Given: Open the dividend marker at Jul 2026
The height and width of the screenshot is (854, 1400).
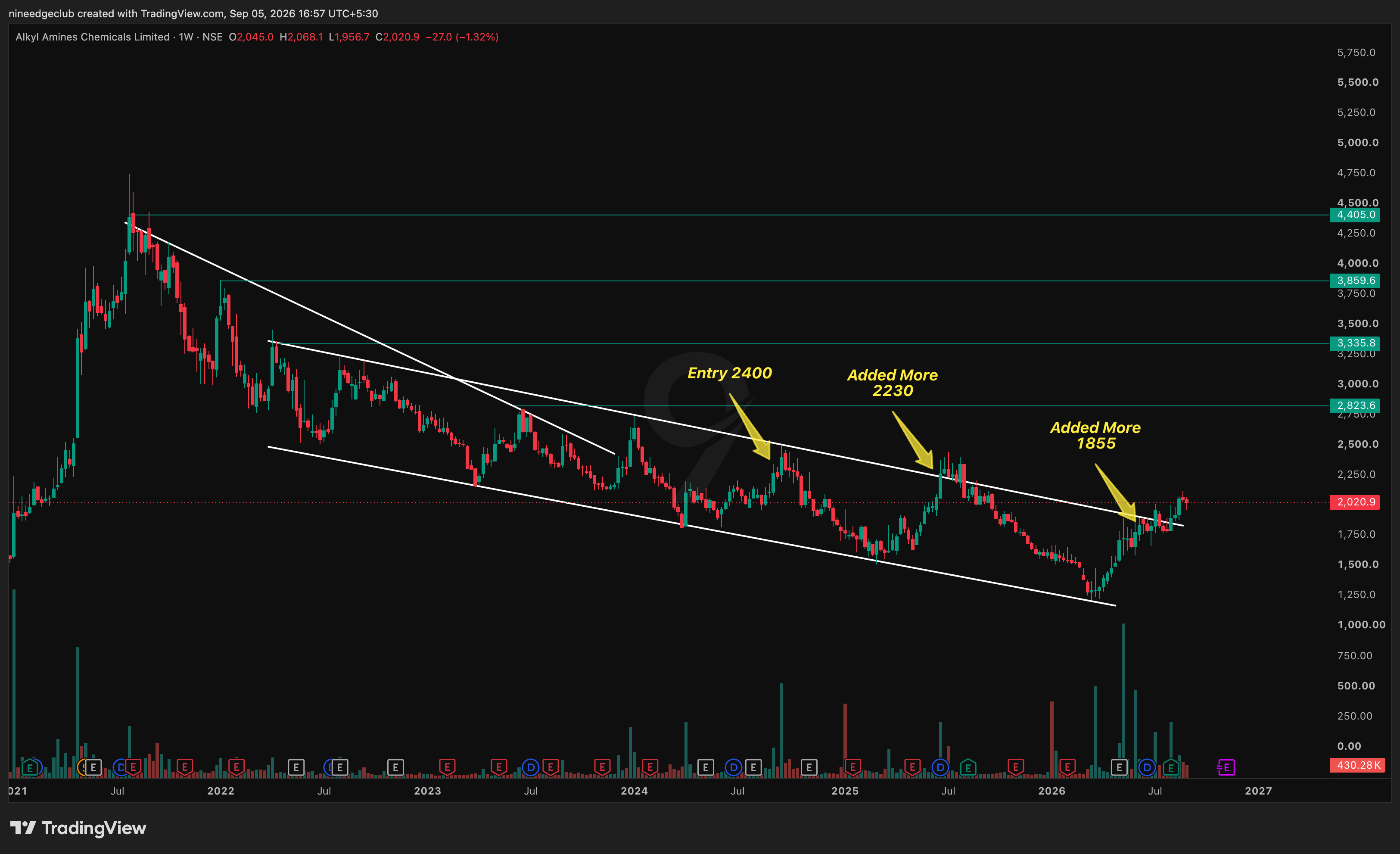Looking at the screenshot, I should tap(1147, 768).
